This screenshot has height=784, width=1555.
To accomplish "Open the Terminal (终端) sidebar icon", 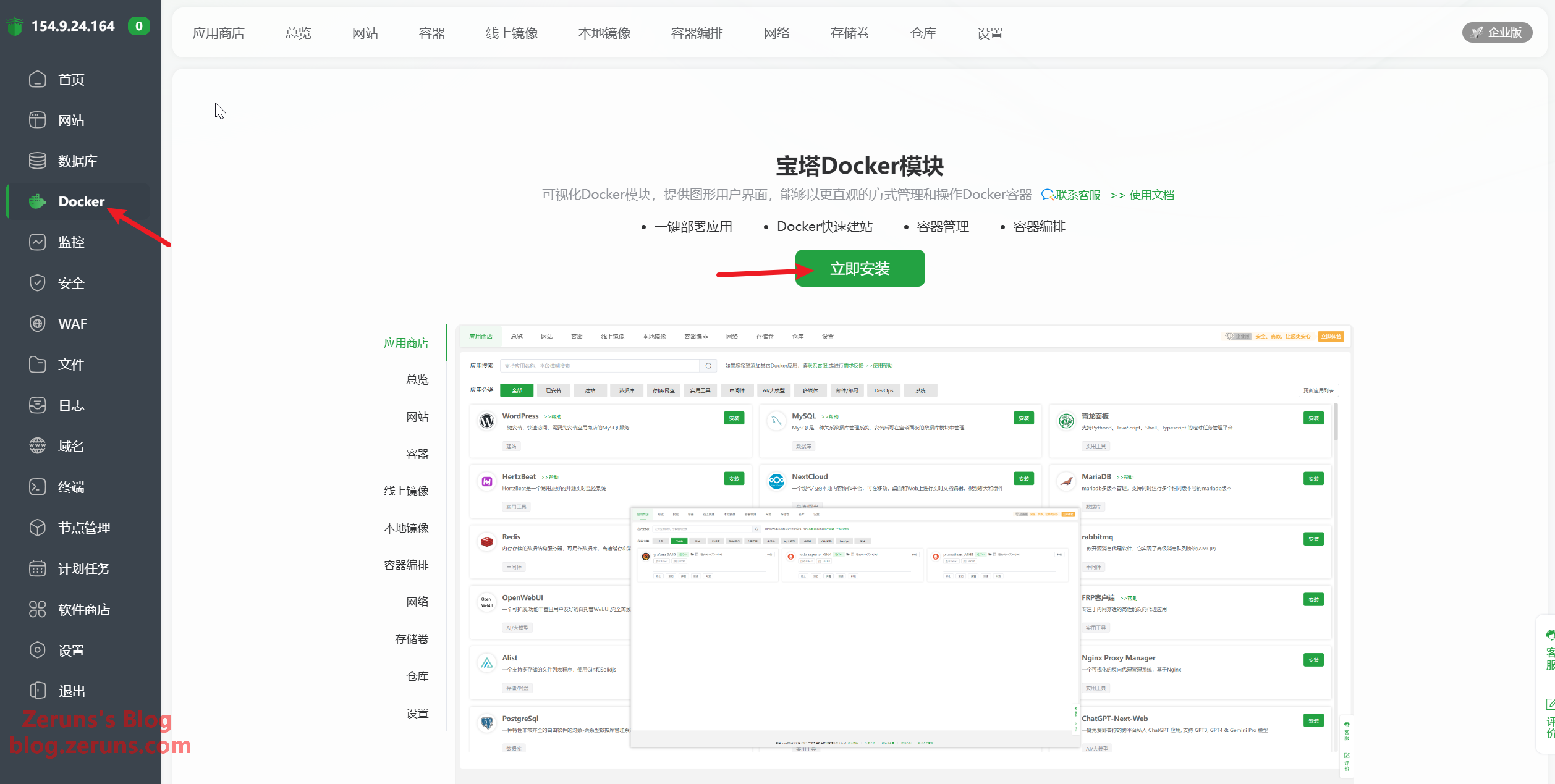I will coord(37,487).
